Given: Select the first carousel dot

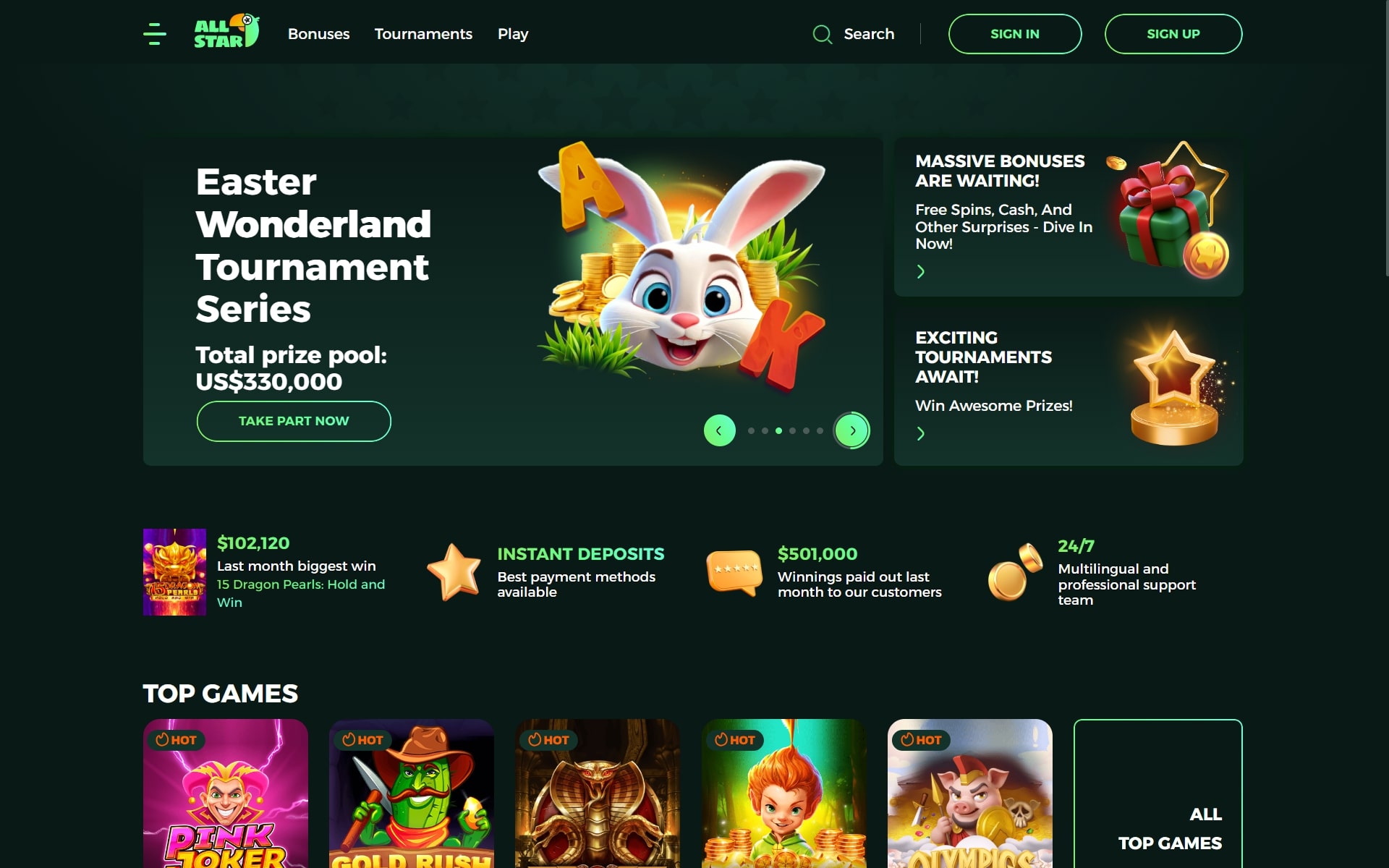Looking at the screenshot, I should 751,430.
